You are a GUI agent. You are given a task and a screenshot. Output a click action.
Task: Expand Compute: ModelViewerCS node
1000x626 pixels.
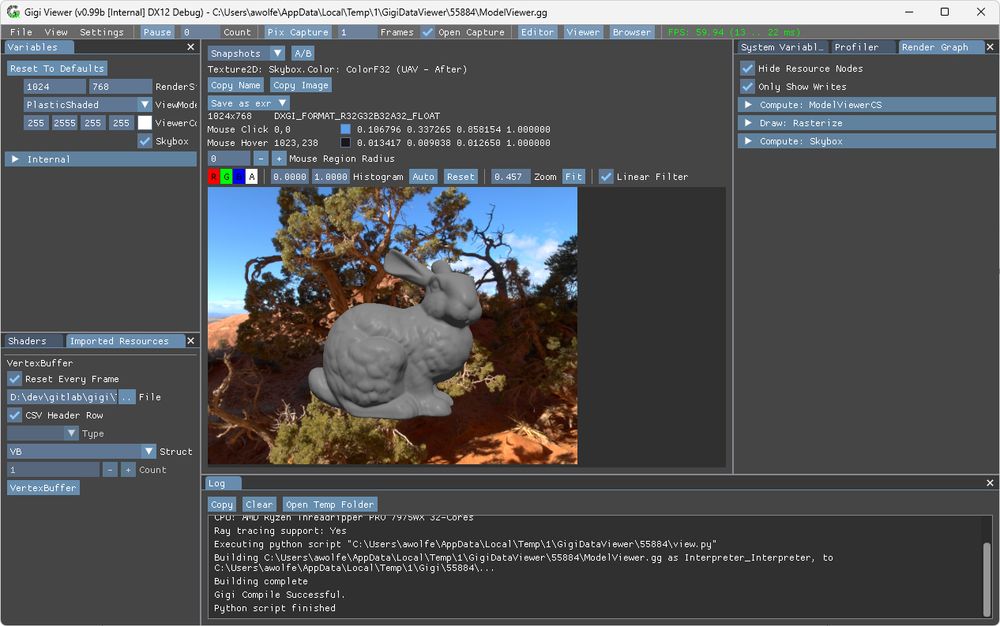click(867, 105)
